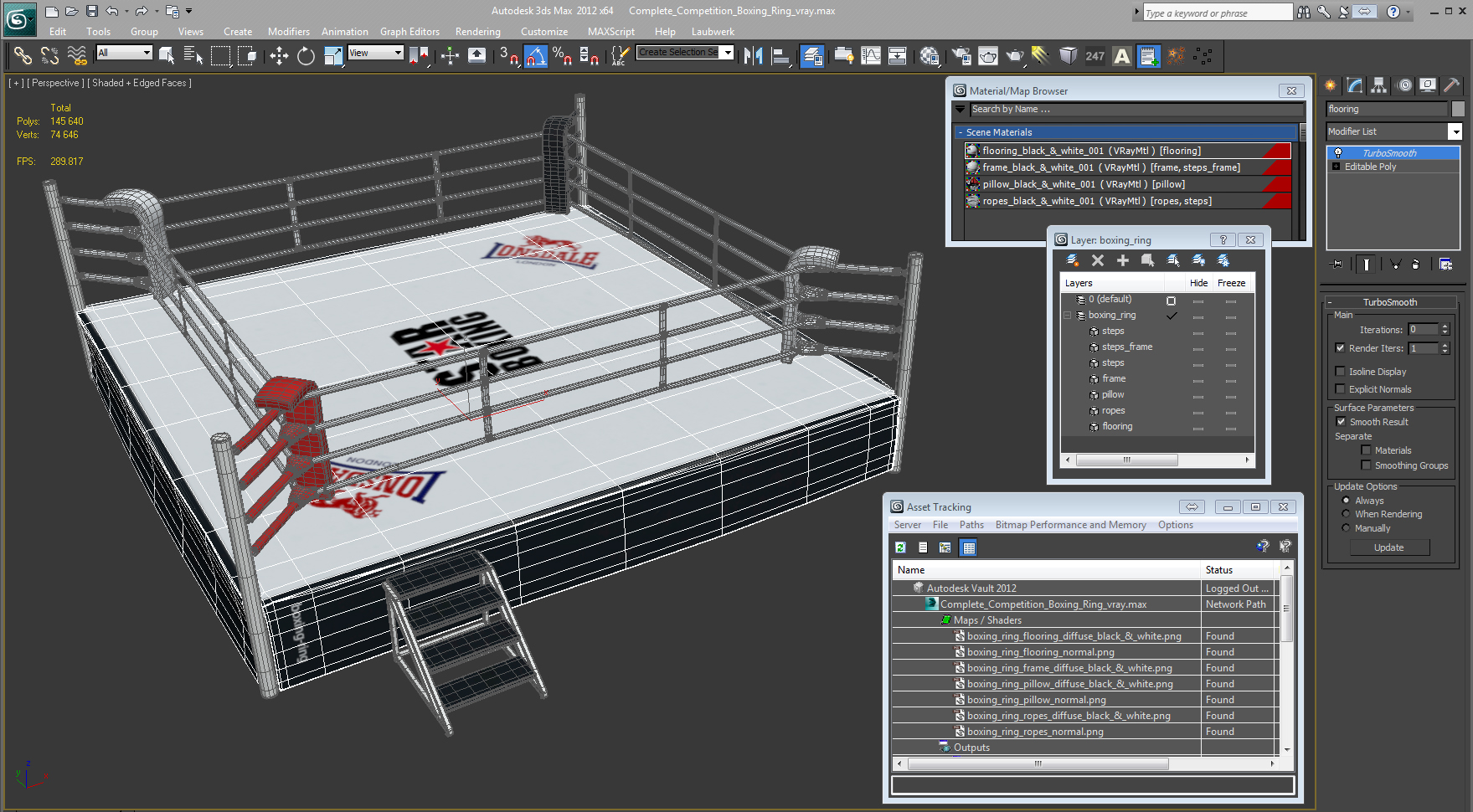Toggle Render Iters checkbox
The height and width of the screenshot is (812, 1473).
1340,348
